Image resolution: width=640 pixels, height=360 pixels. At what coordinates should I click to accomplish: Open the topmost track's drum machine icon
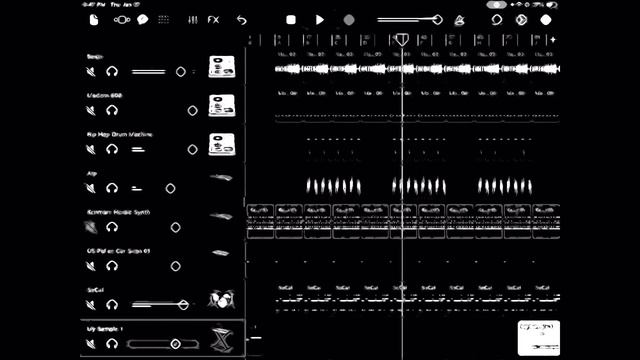tap(222, 67)
